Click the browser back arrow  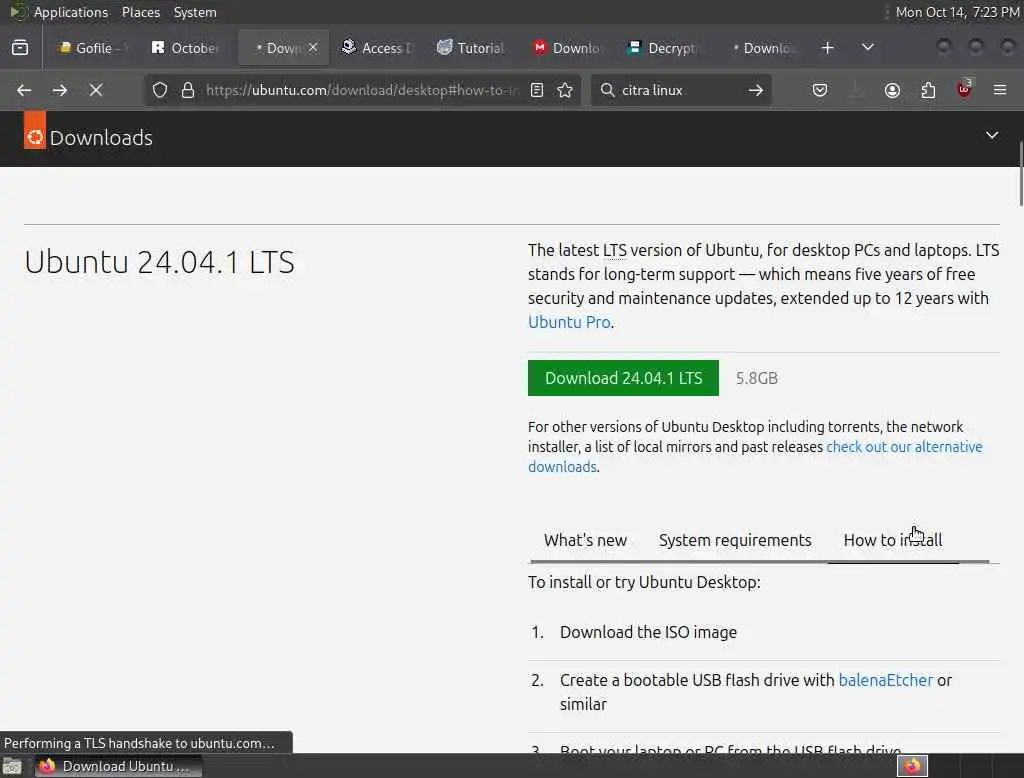pyautogui.click(x=24, y=90)
